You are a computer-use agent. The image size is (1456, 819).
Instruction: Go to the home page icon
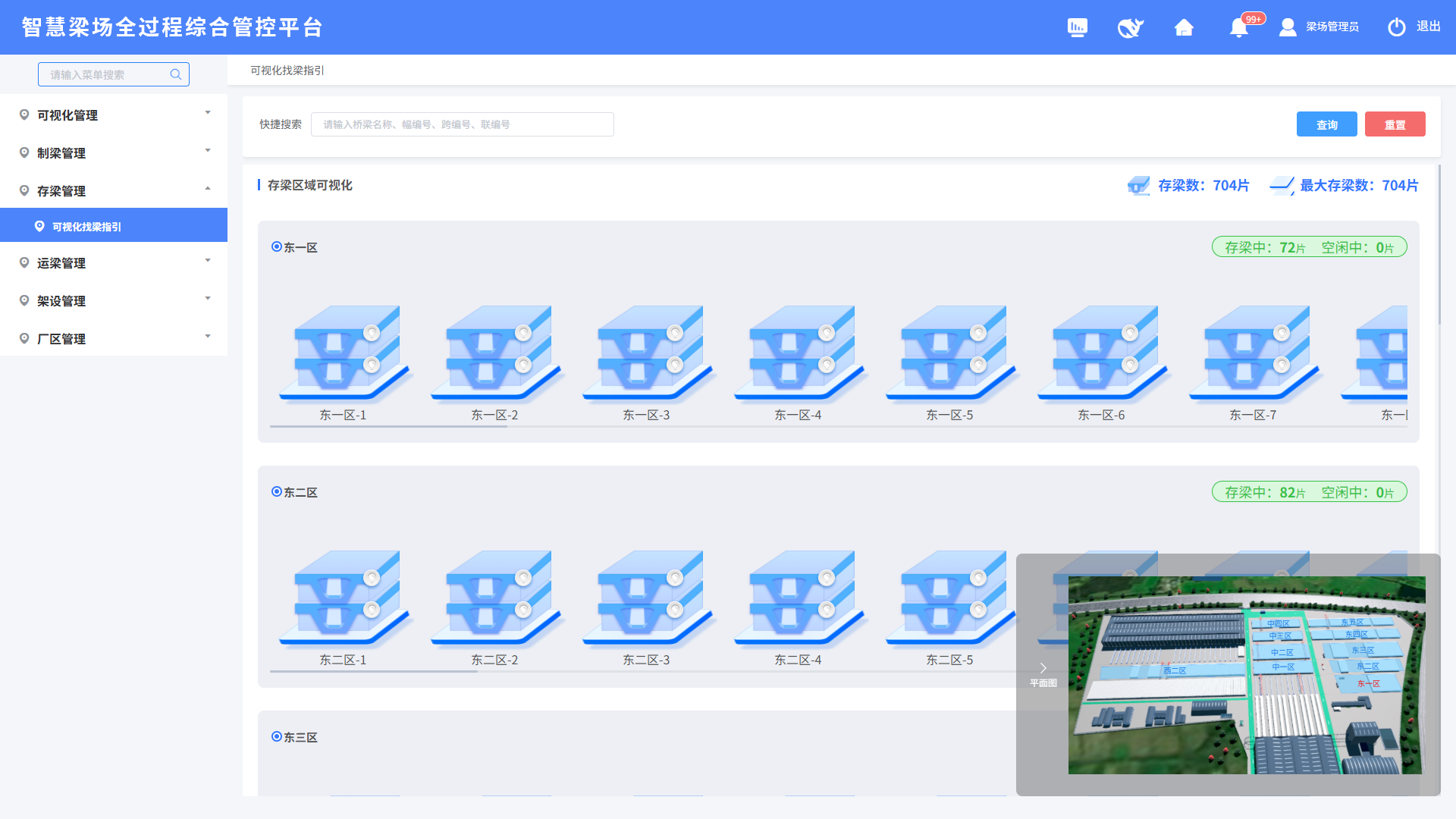tap(1184, 27)
